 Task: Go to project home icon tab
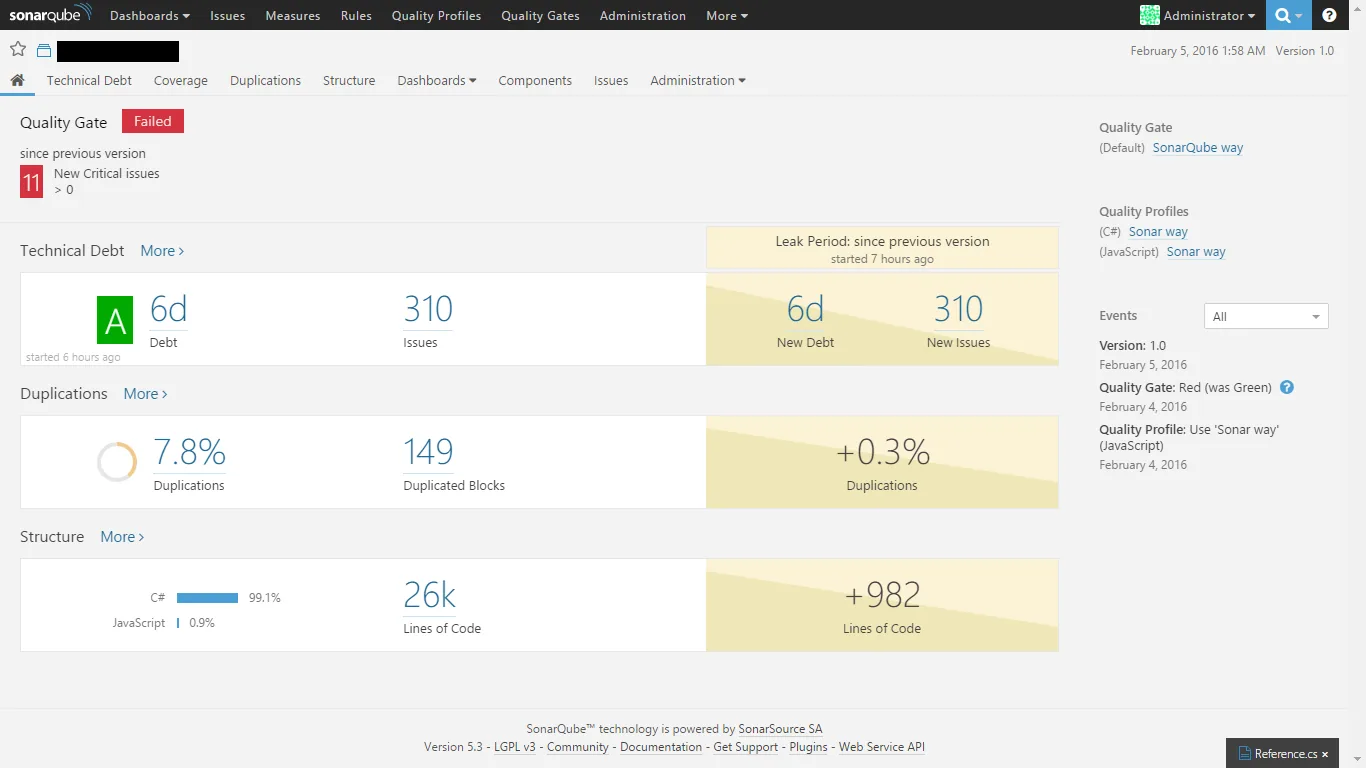click(x=18, y=80)
